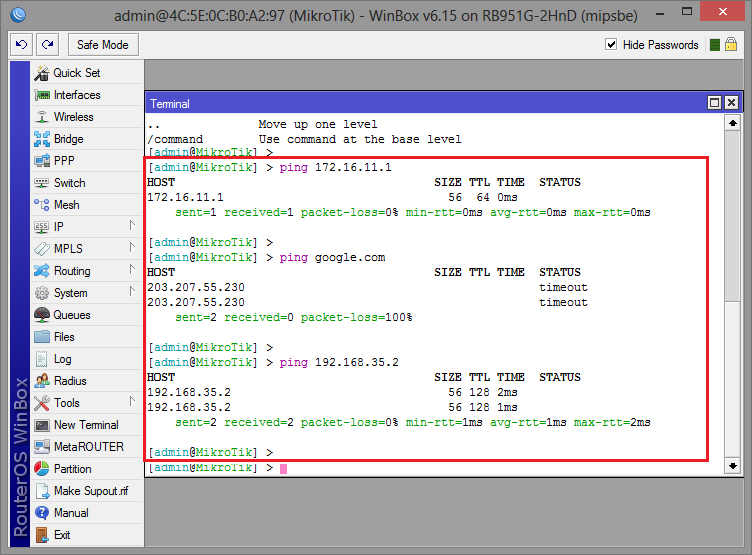This screenshot has height=555, width=752.
Task: Open the Mesh icon in sidebar
Action: [x=42, y=205]
